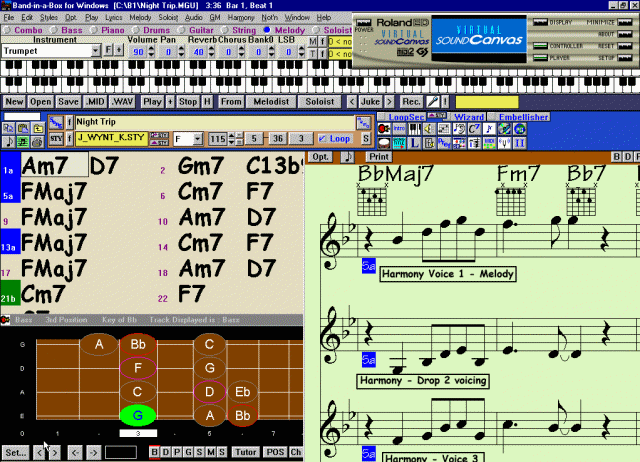
Task: Click the Stop button
Action: click(188, 102)
